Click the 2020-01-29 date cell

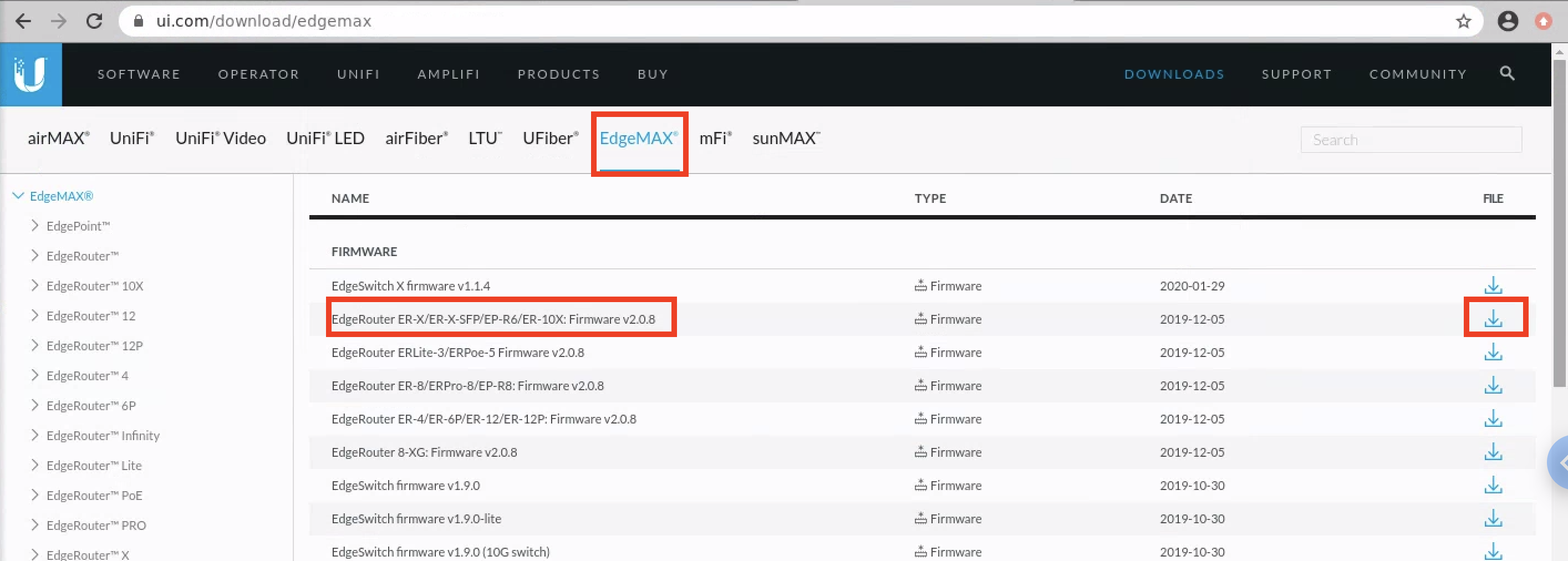coord(1192,285)
